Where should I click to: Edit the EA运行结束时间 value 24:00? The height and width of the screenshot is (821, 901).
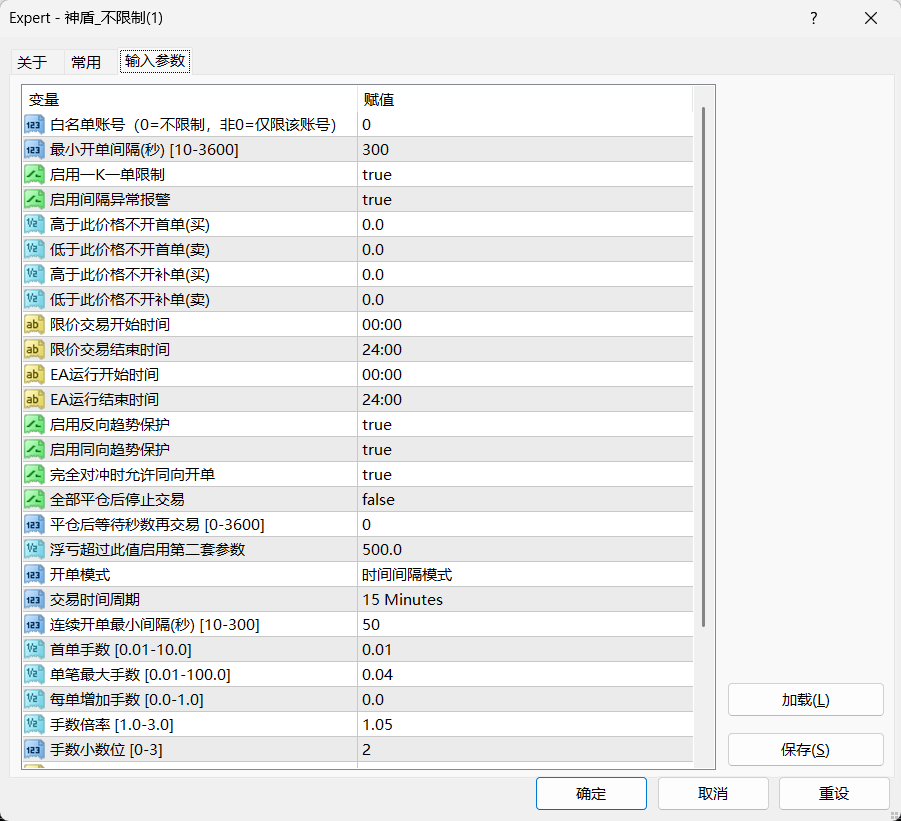525,400
